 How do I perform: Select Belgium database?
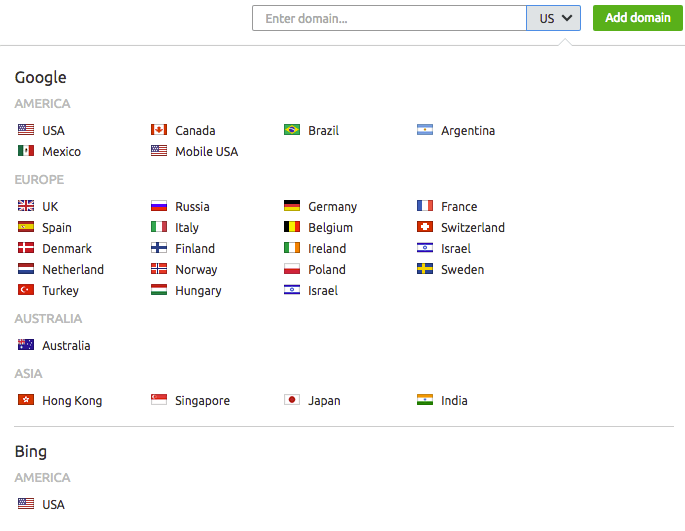tap(330, 228)
